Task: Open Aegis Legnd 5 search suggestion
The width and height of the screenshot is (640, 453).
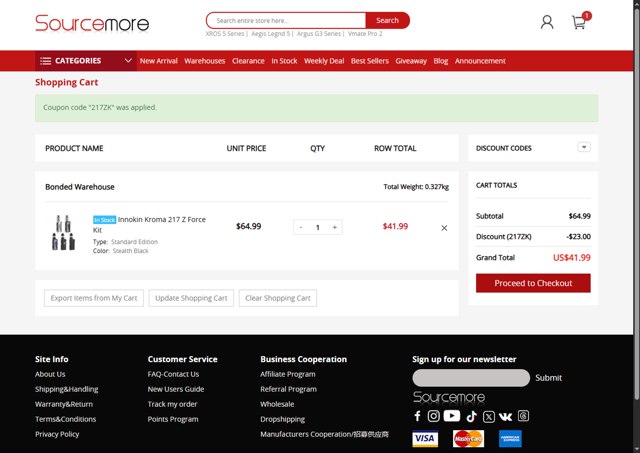Action: (x=271, y=34)
